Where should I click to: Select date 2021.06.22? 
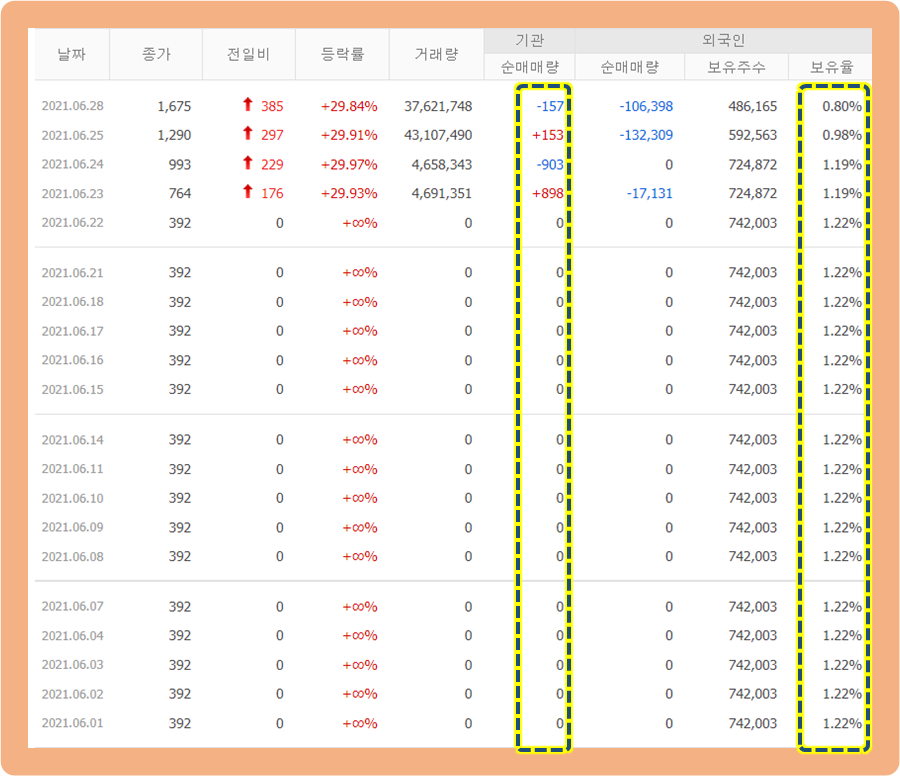tap(73, 223)
